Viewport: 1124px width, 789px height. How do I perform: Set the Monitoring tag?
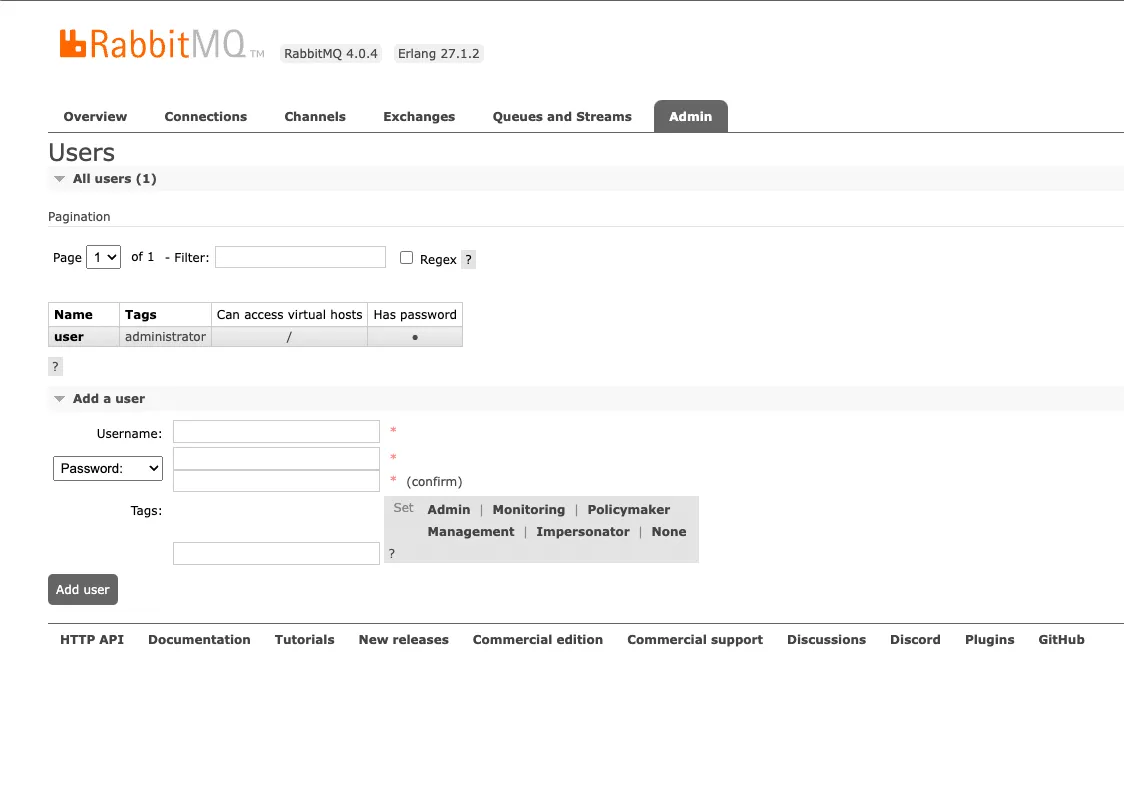tap(528, 509)
